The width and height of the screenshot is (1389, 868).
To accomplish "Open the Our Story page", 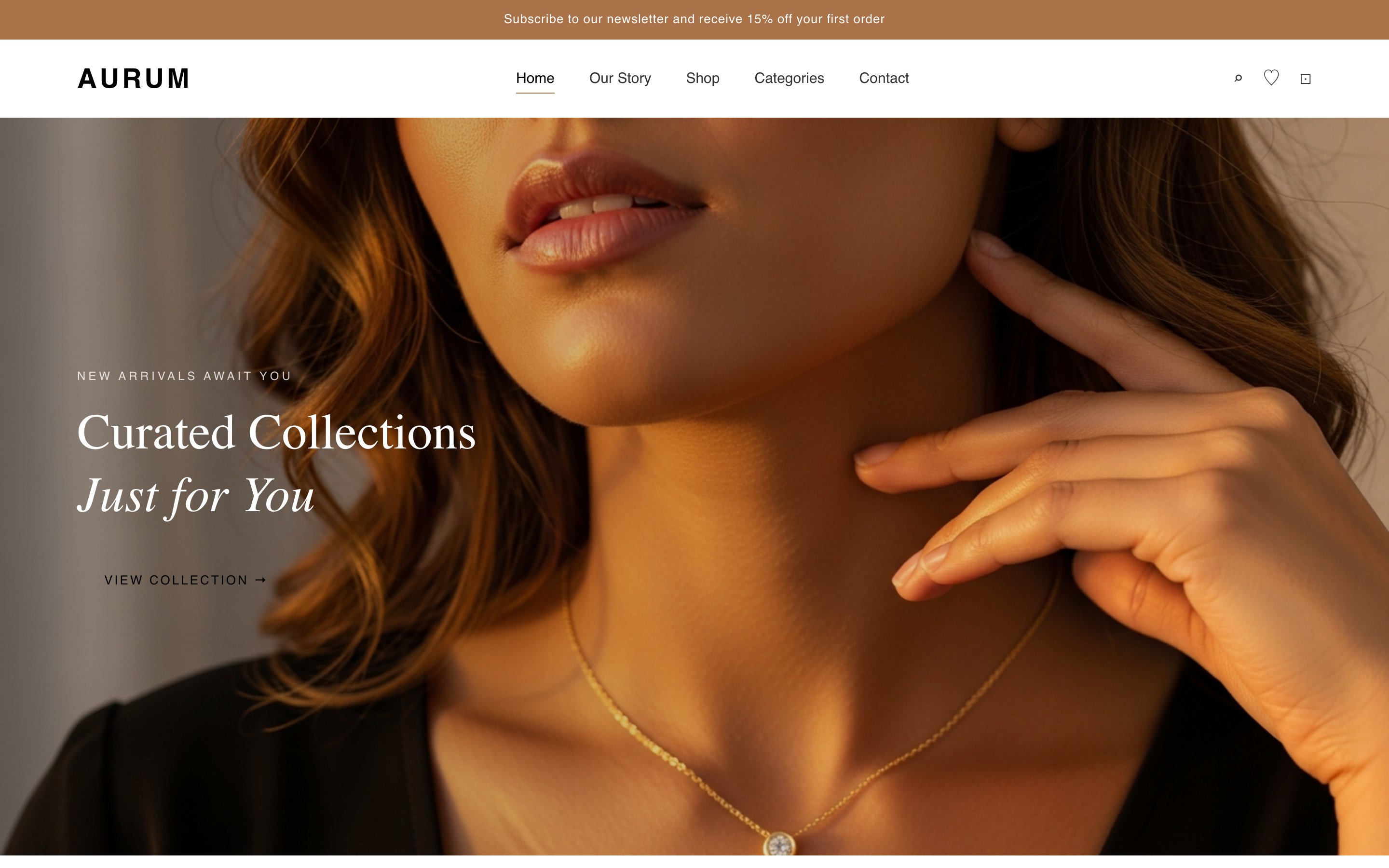I will tap(620, 78).
